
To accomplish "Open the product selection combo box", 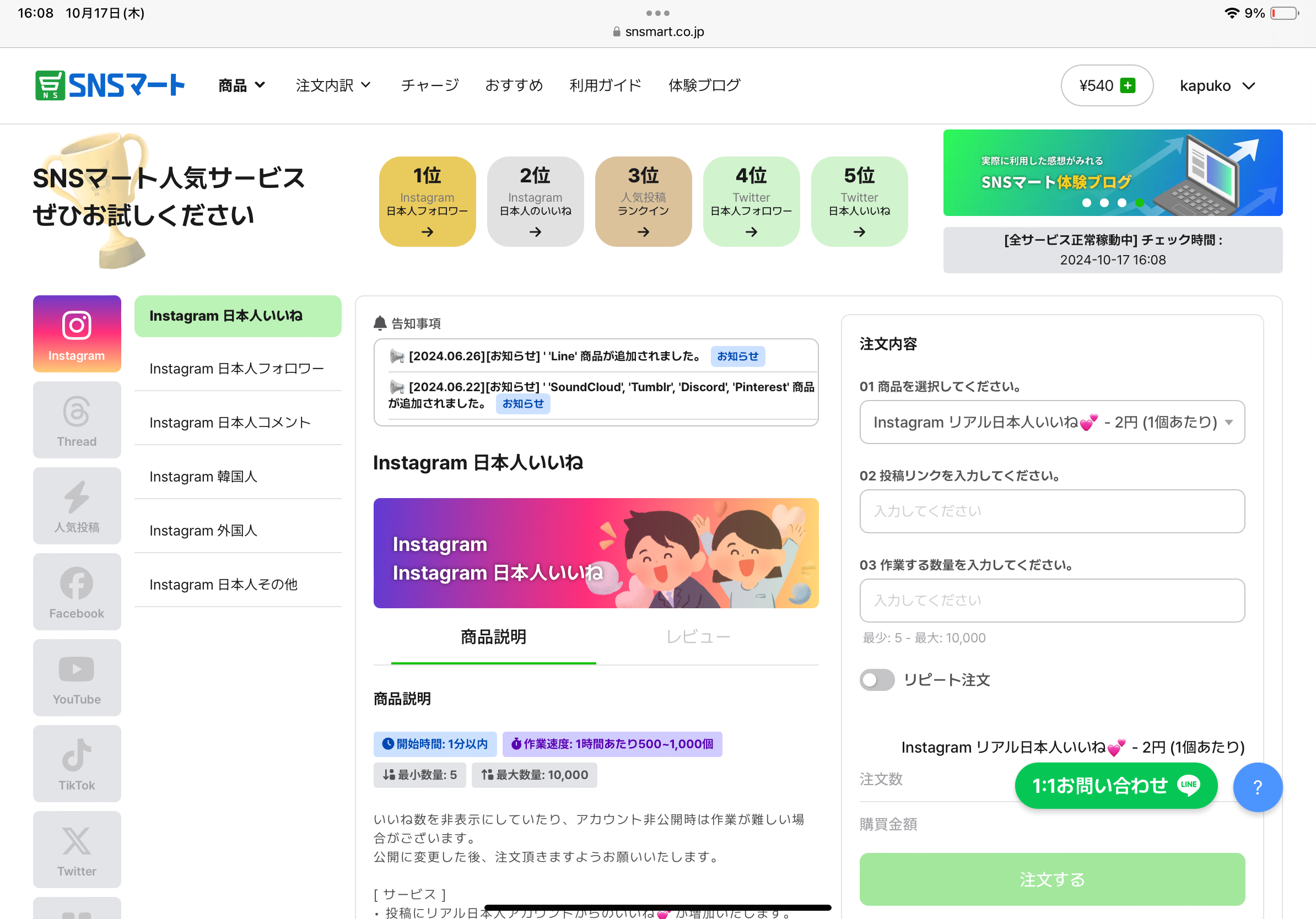I will pyautogui.click(x=1052, y=422).
